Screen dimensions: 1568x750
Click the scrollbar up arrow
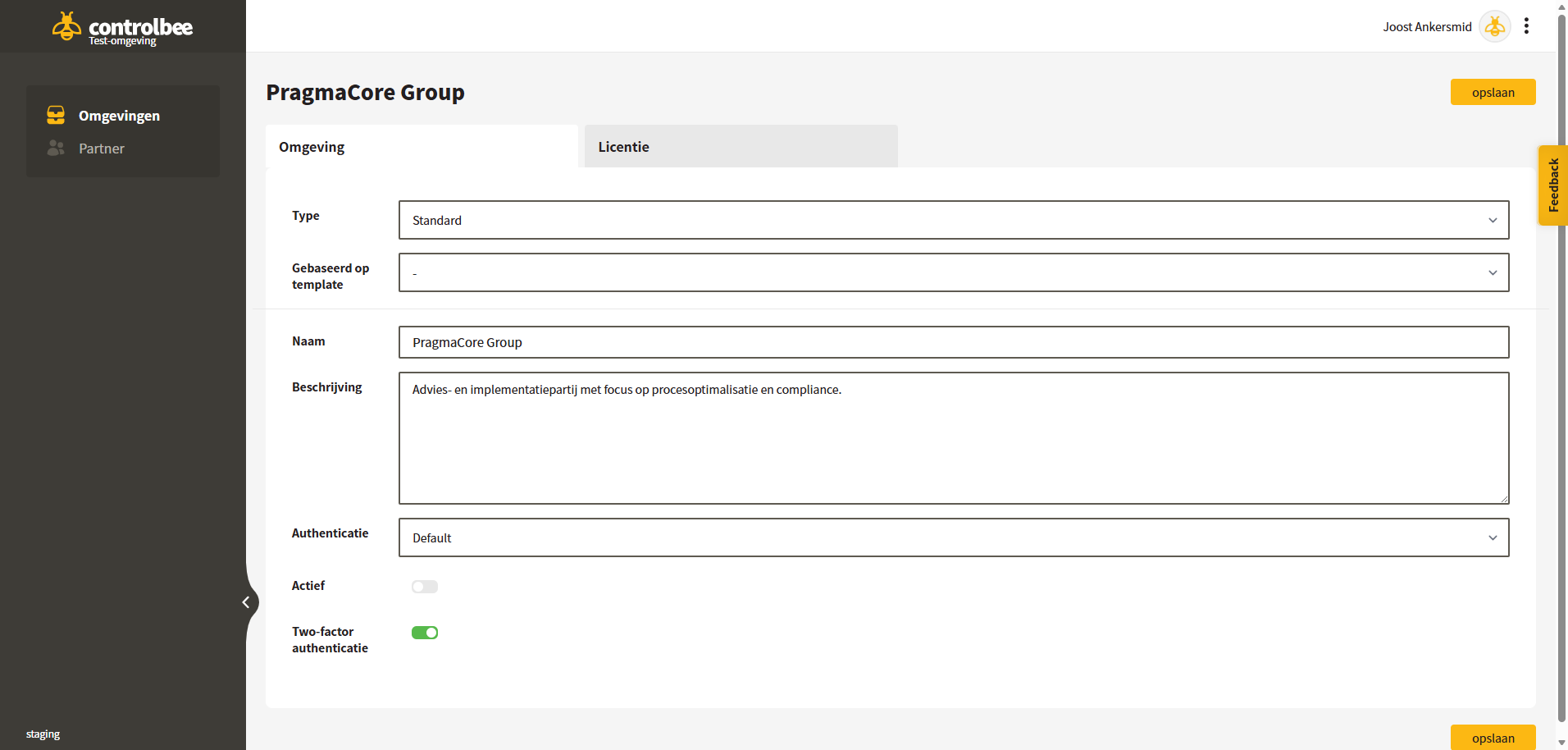pos(1561,7)
